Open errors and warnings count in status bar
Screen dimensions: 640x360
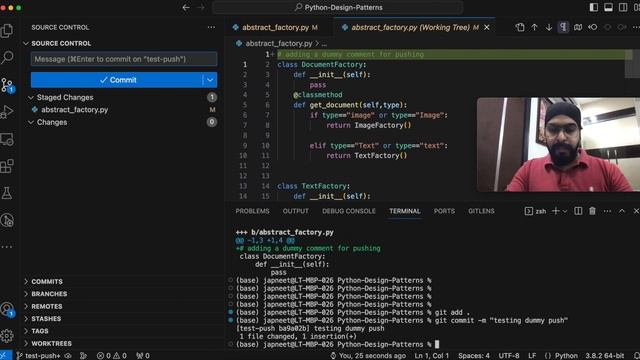pos(111,356)
